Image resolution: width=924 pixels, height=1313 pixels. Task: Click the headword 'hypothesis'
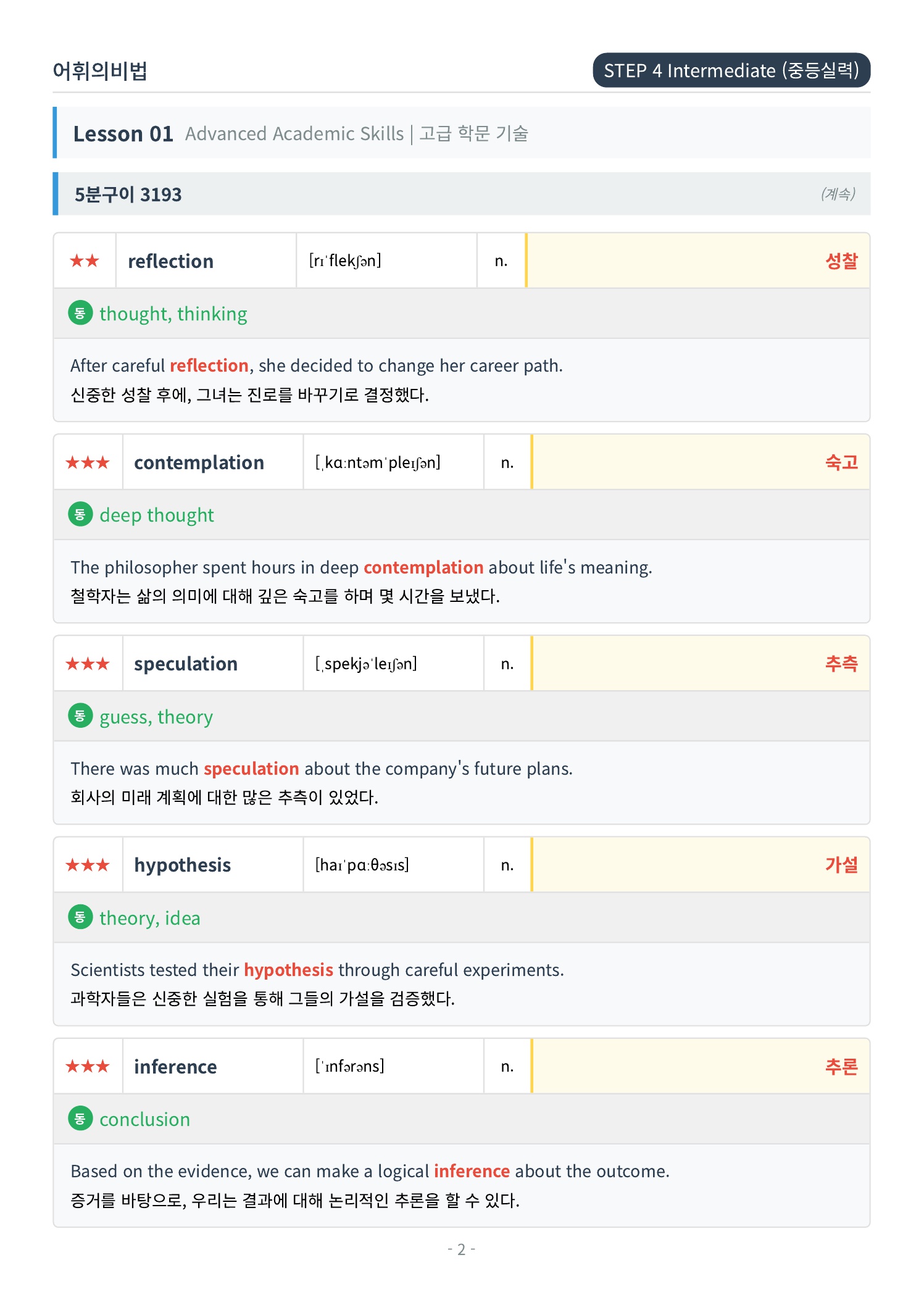(183, 865)
